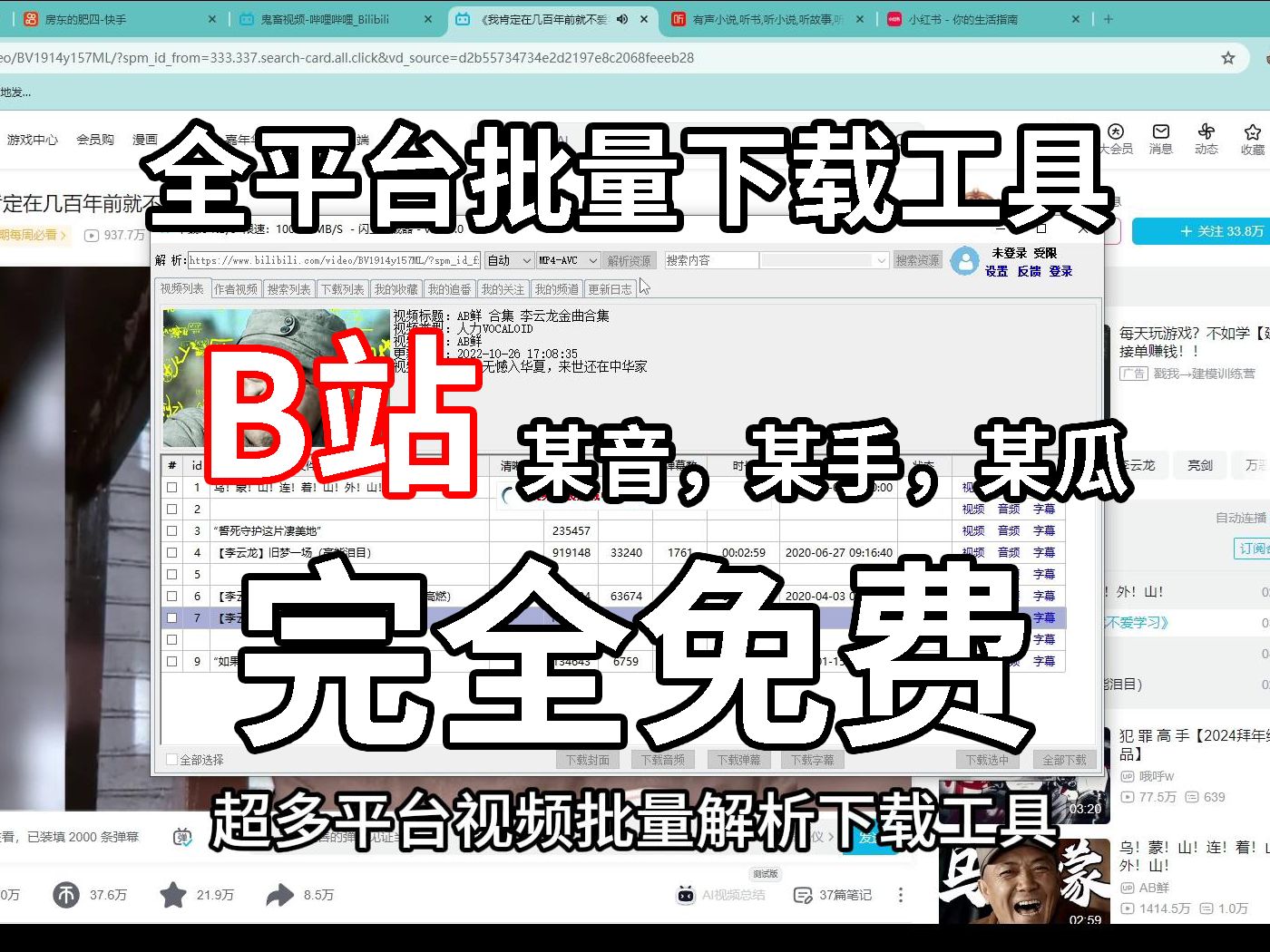Viewport: 1270px width, 952px height.
Task: Open the 收藏 favorites icon in Bilibili header
Action: (1253, 131)
